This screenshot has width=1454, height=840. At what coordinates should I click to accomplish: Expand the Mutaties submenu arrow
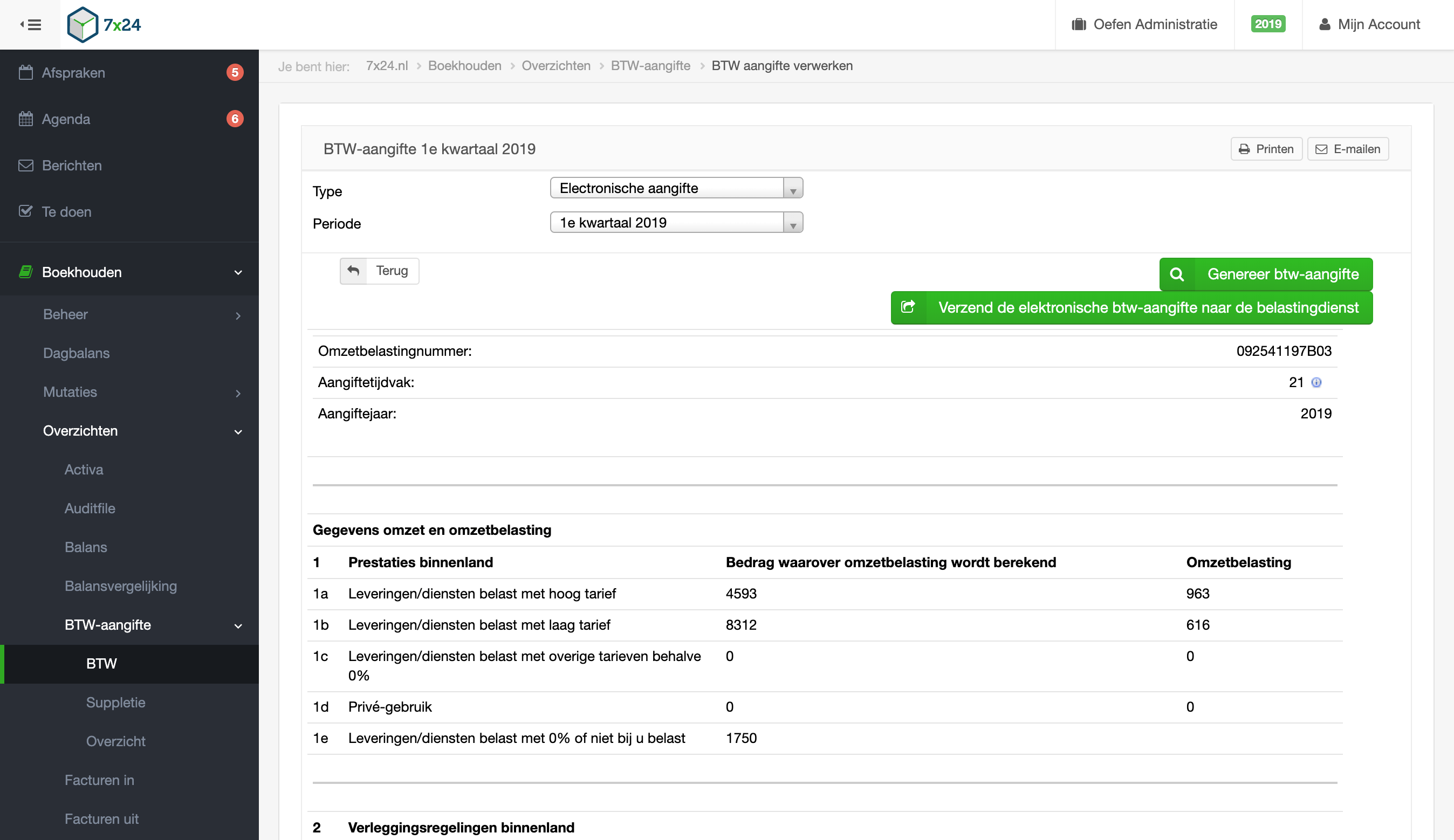238,394
